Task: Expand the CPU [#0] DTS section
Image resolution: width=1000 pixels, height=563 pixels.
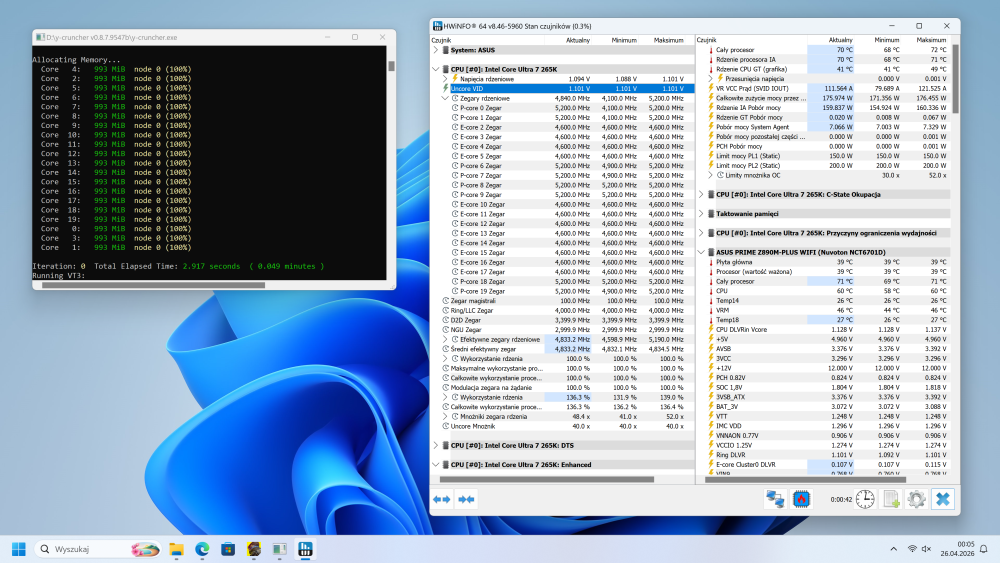Action: (436, 445)
